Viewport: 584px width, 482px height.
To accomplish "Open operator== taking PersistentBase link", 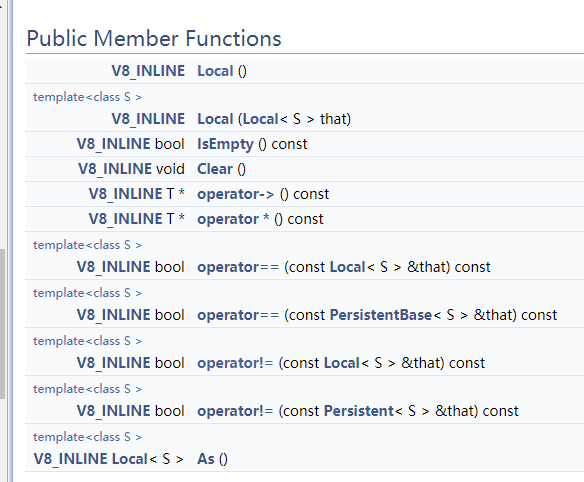I will (x=238, y=315).
